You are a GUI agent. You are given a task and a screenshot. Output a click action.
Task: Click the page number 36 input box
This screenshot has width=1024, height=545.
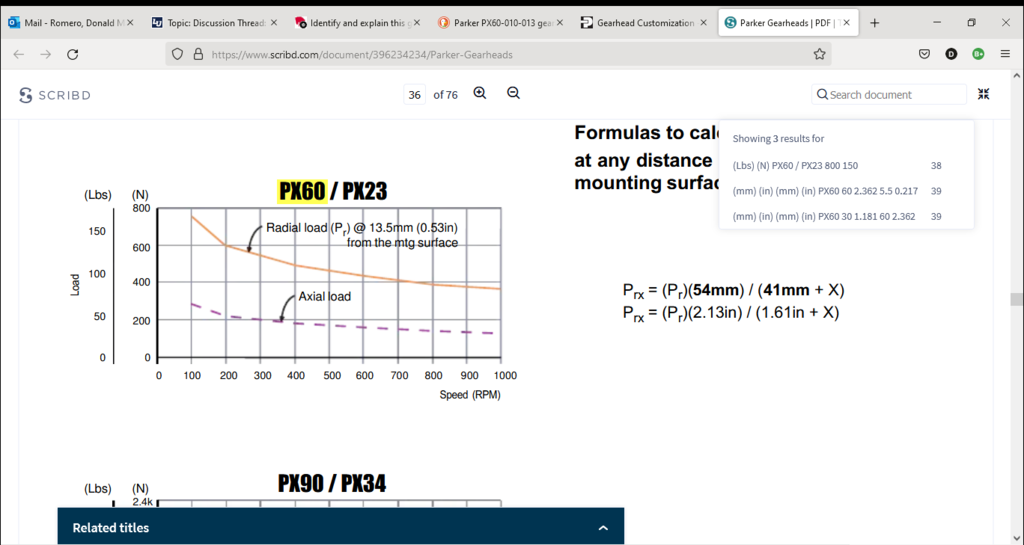click(414, 94)
